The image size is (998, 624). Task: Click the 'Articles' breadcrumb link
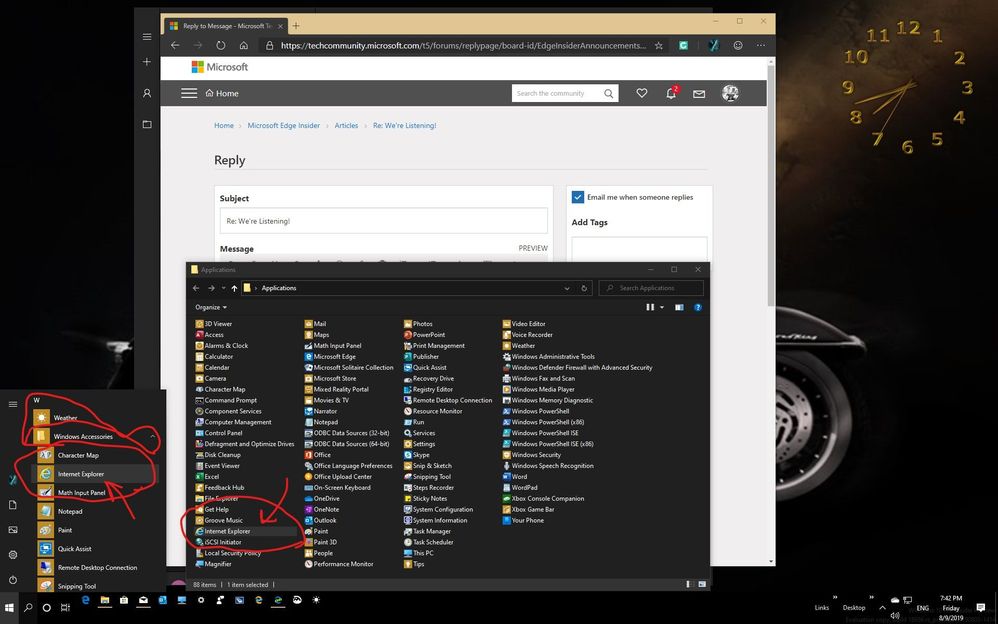(x=346, y=125)
